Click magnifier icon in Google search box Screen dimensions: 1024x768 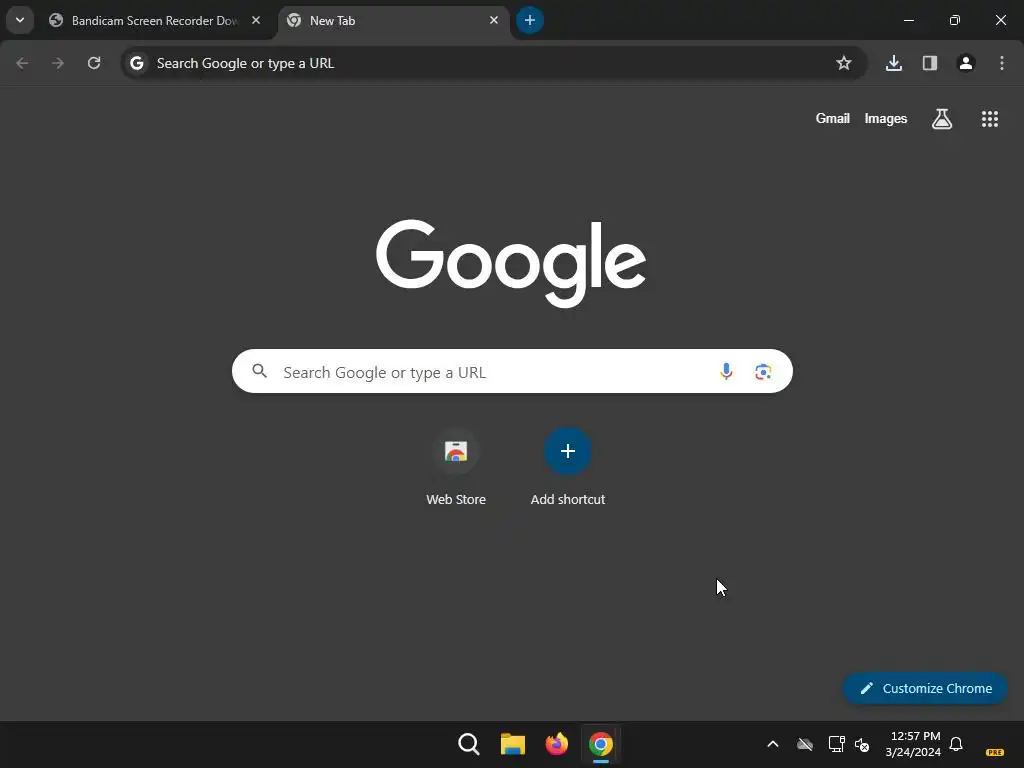click(x=259, y=371)
